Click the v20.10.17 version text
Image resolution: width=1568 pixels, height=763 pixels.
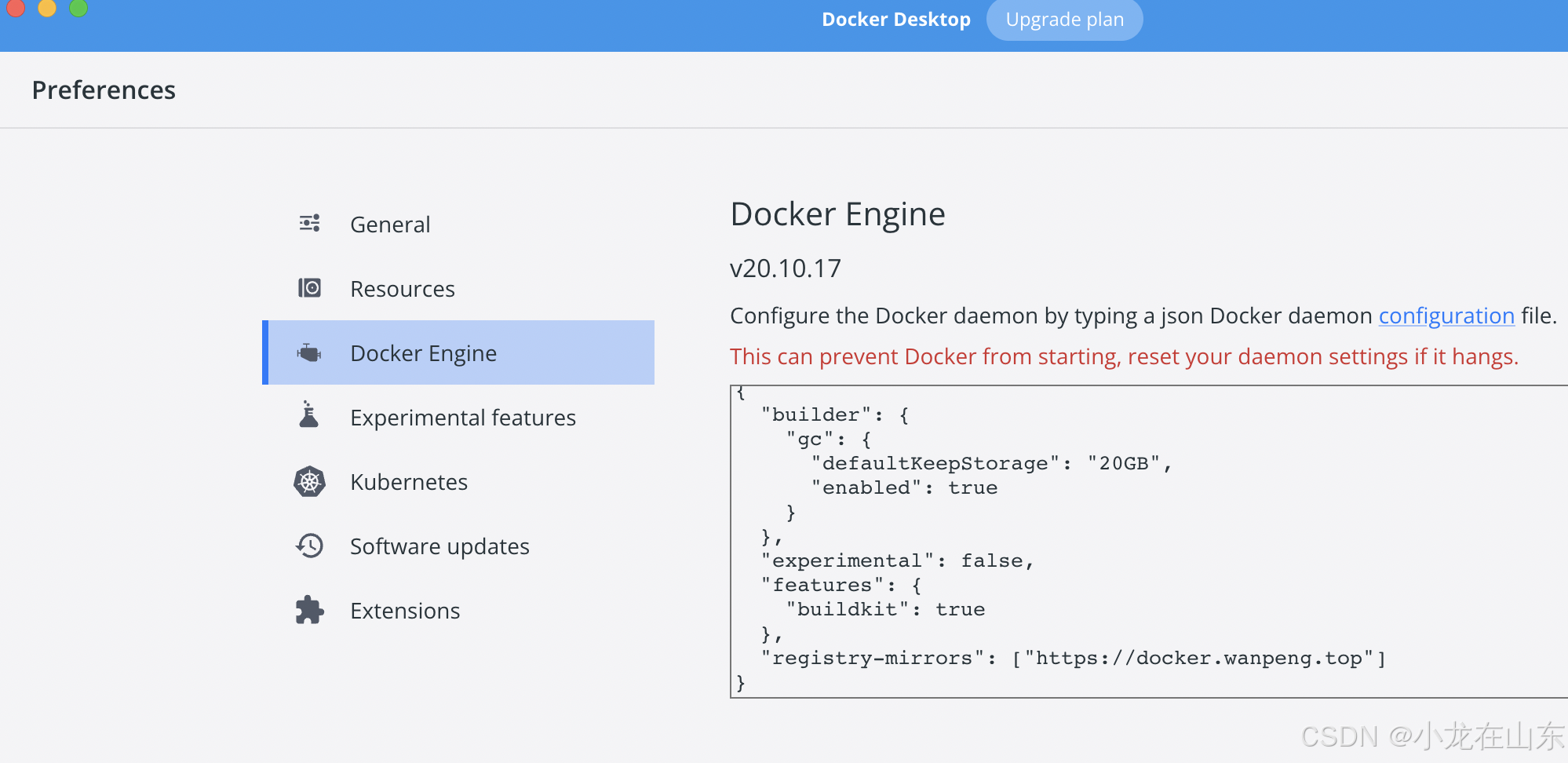[x=786, y=268]
